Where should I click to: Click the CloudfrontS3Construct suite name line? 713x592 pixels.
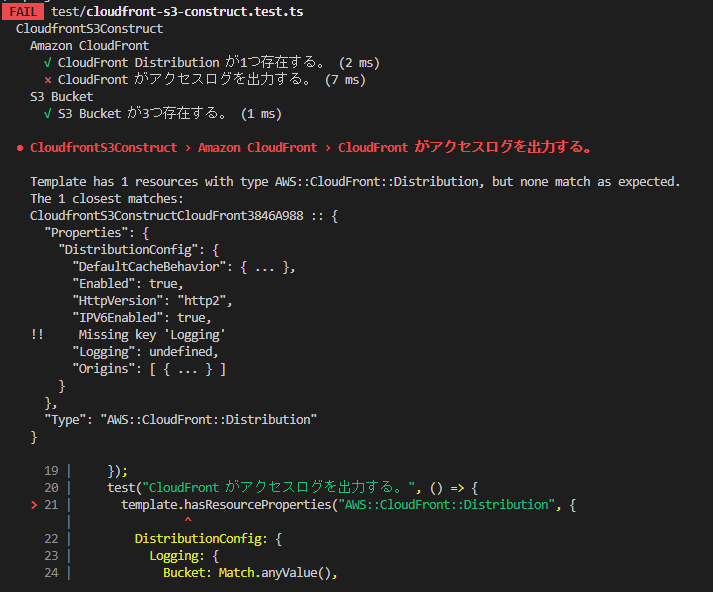coord(90,29)
